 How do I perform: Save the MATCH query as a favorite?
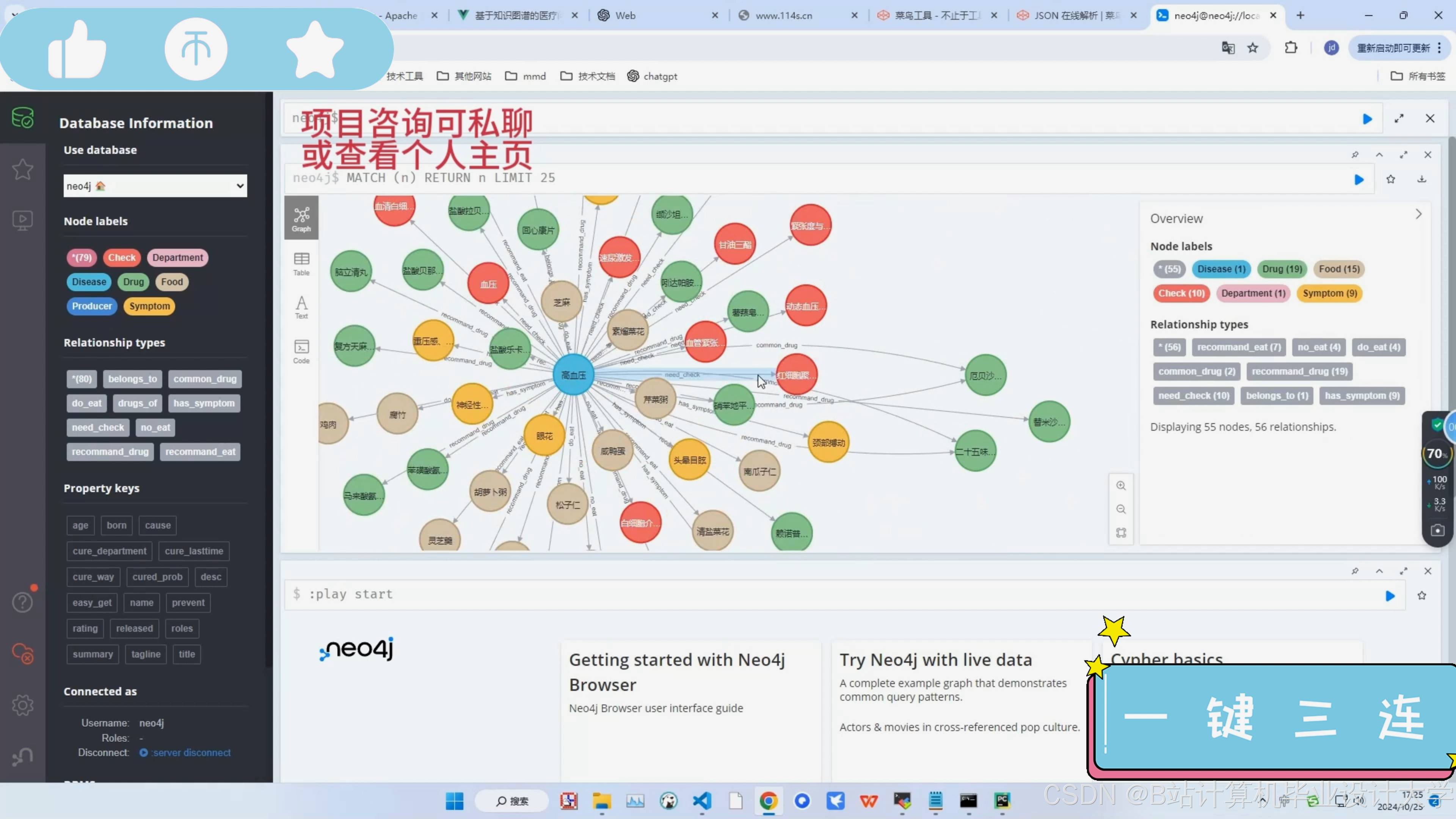coord(1390,180)
